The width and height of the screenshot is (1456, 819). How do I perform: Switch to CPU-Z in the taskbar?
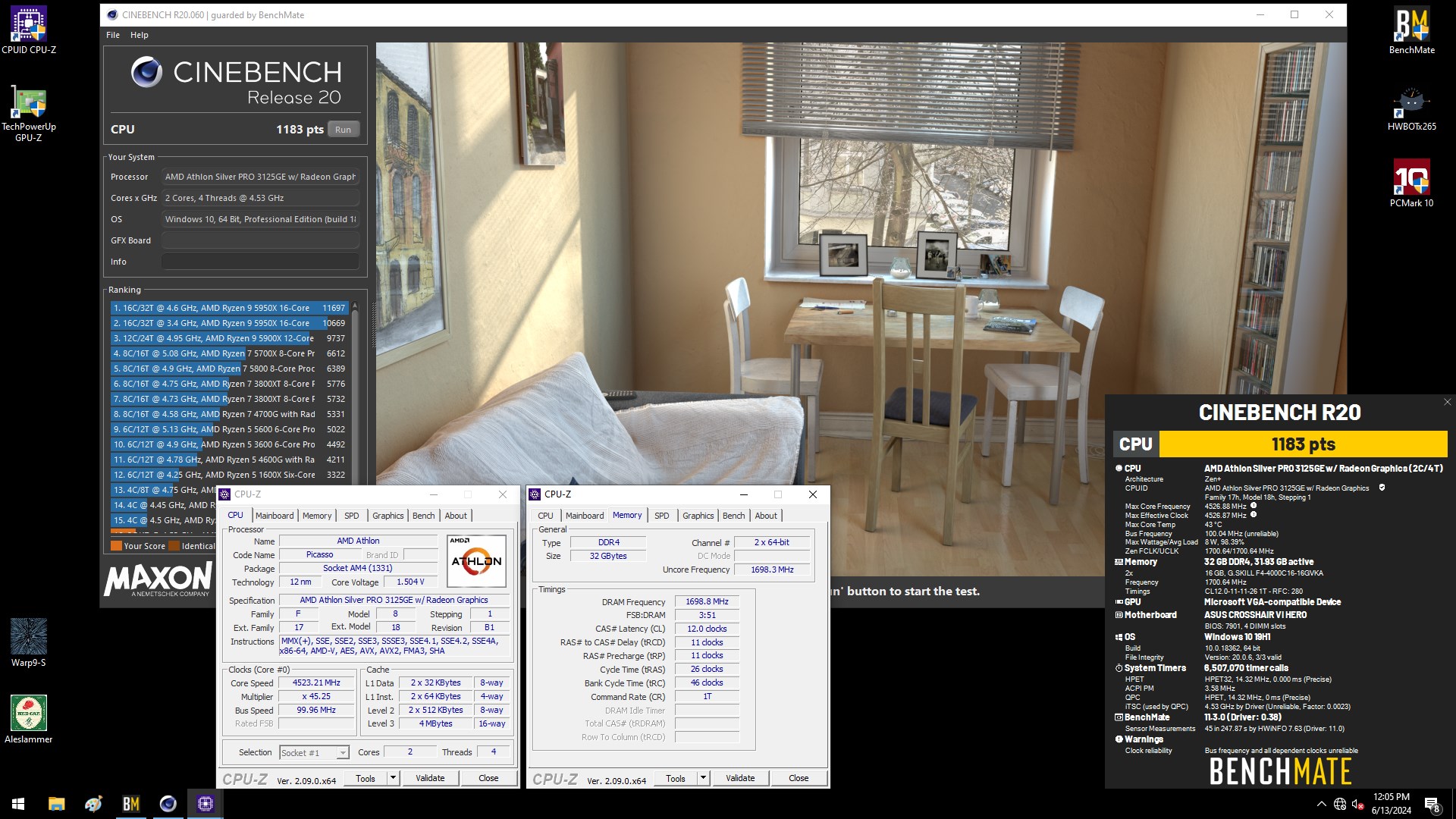point(206,804)
